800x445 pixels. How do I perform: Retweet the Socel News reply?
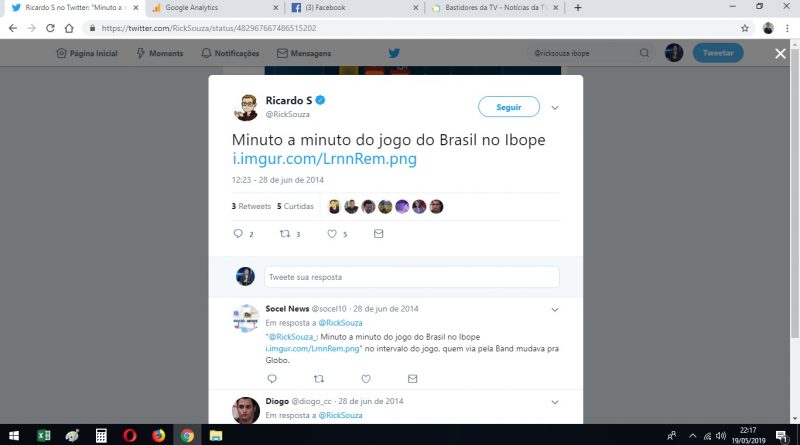tap(319, 379)
